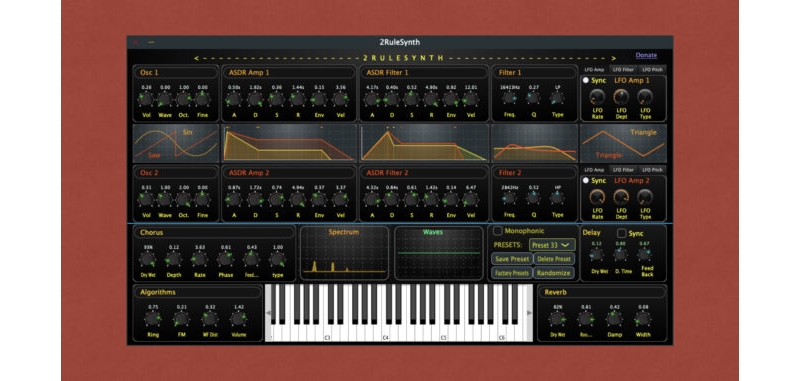Switch to the upper LFO Filter tab
Viewport: 800px width, 381px height.
[x=623, y=69]
